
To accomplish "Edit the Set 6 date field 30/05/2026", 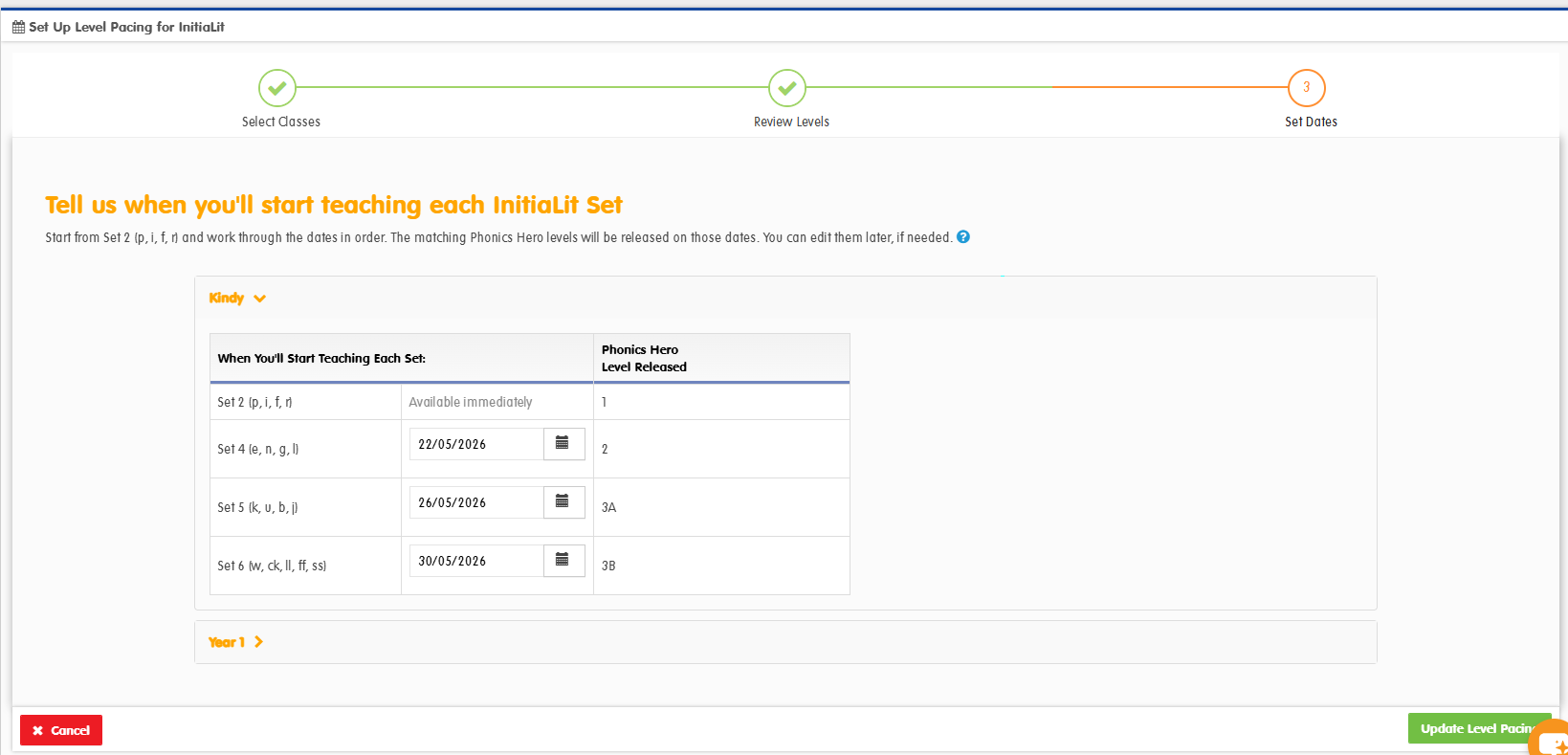I will pos(476,561).
